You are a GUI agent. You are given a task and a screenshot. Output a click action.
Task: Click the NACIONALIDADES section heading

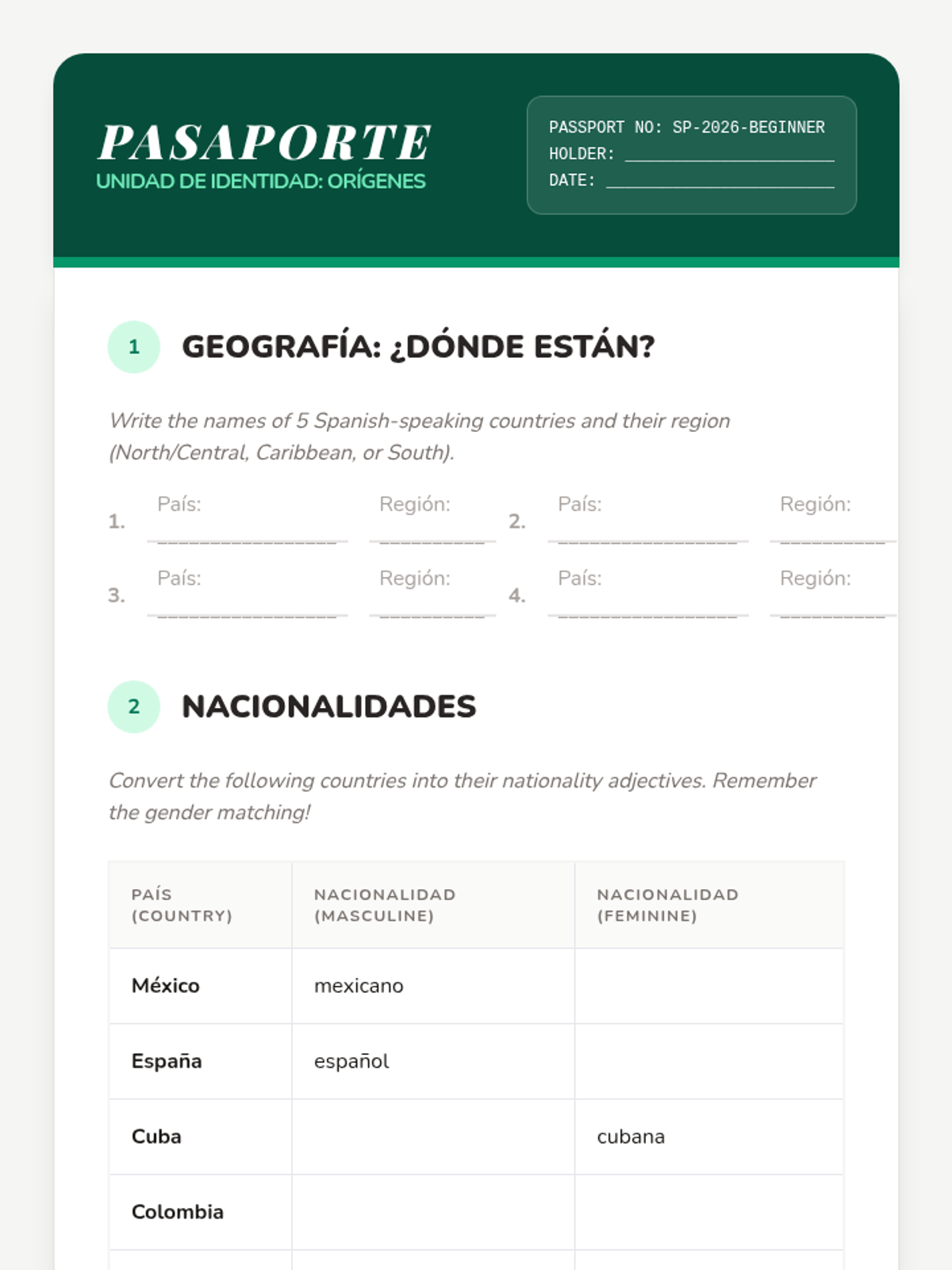[328, 706]
